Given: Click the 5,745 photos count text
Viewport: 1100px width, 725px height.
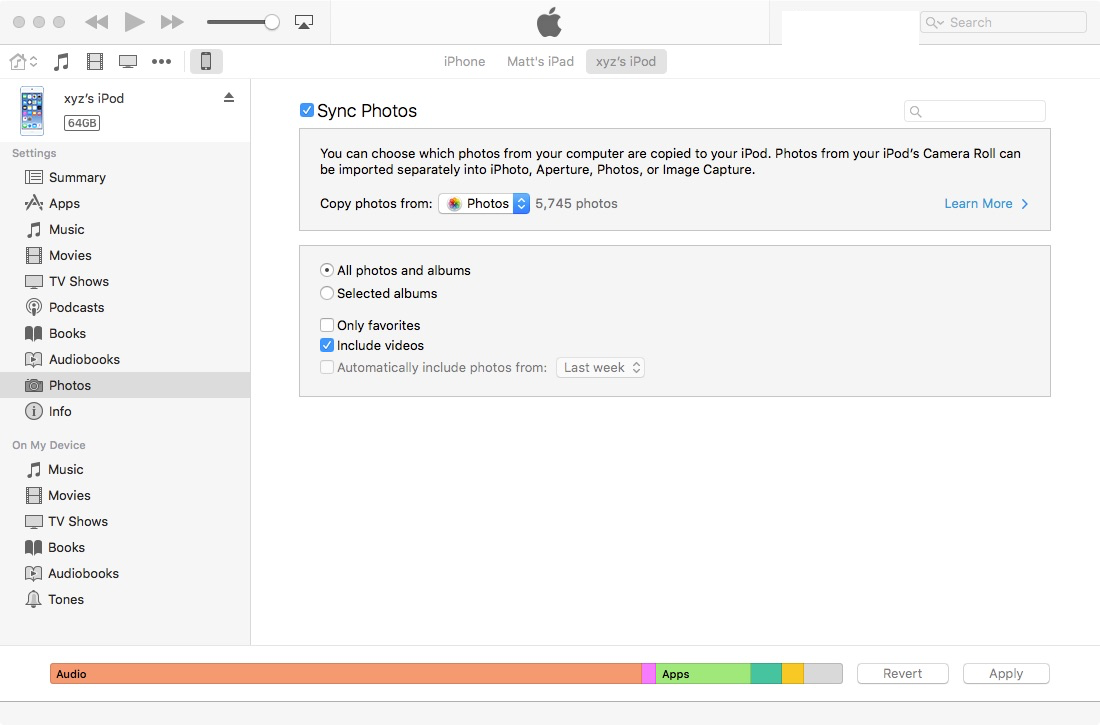Looking at the screenshot, I should click(x=577, y=204).
